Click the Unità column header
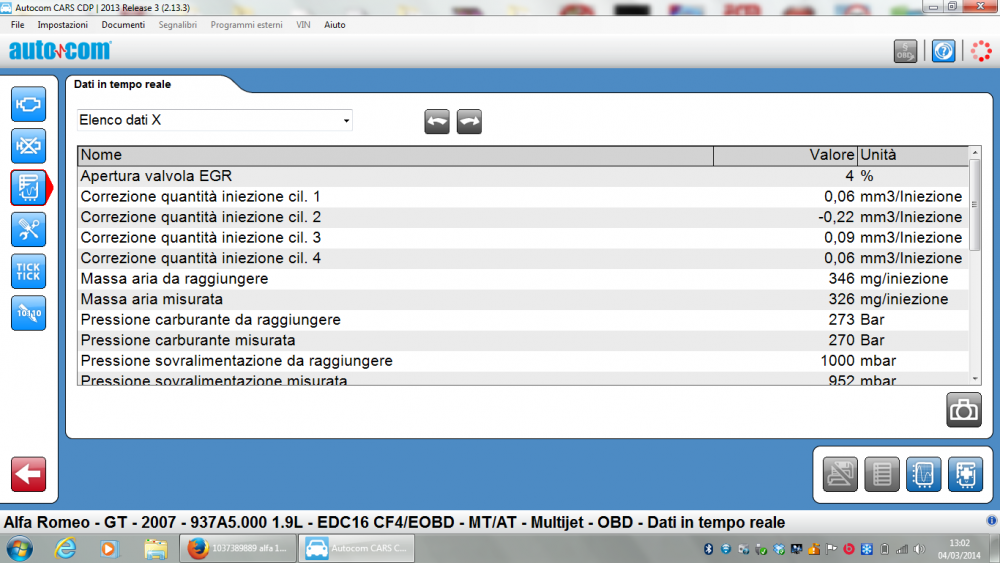 [x=913, y=155]
